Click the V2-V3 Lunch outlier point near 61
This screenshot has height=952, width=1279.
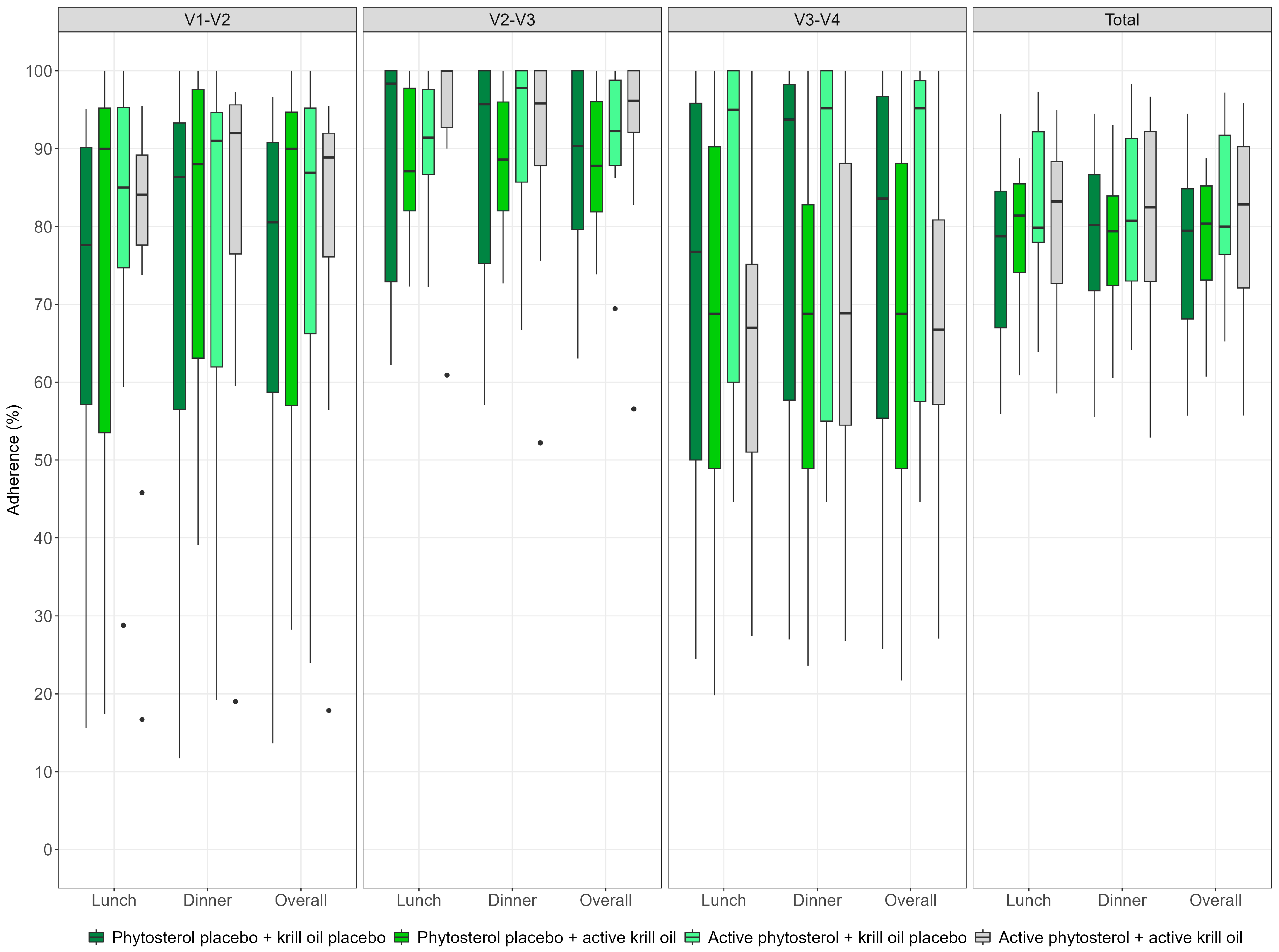tap(447, 375)
